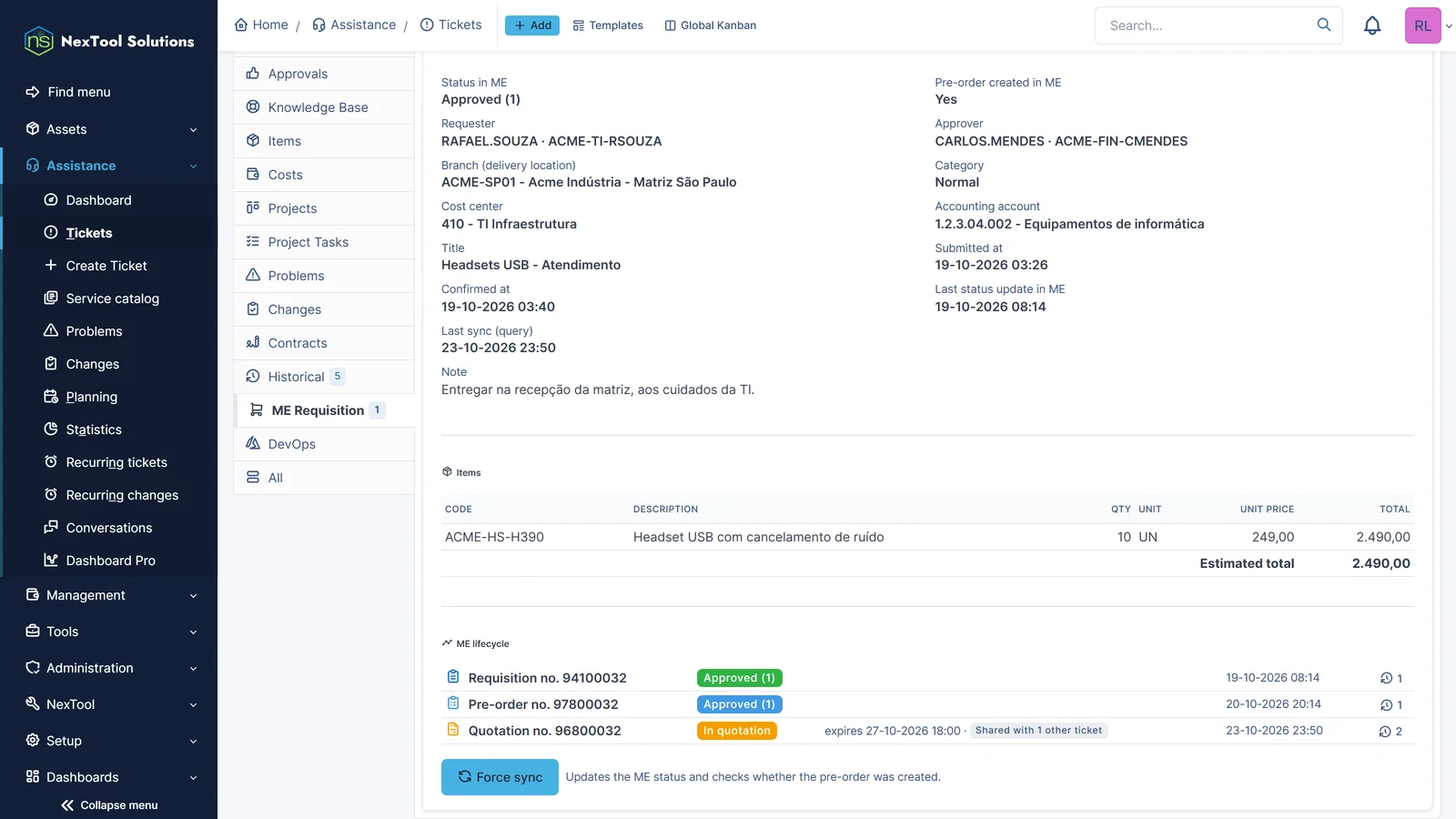Open Find menu in the sidebar
The image size is (1456, 819).
(109, 92)
